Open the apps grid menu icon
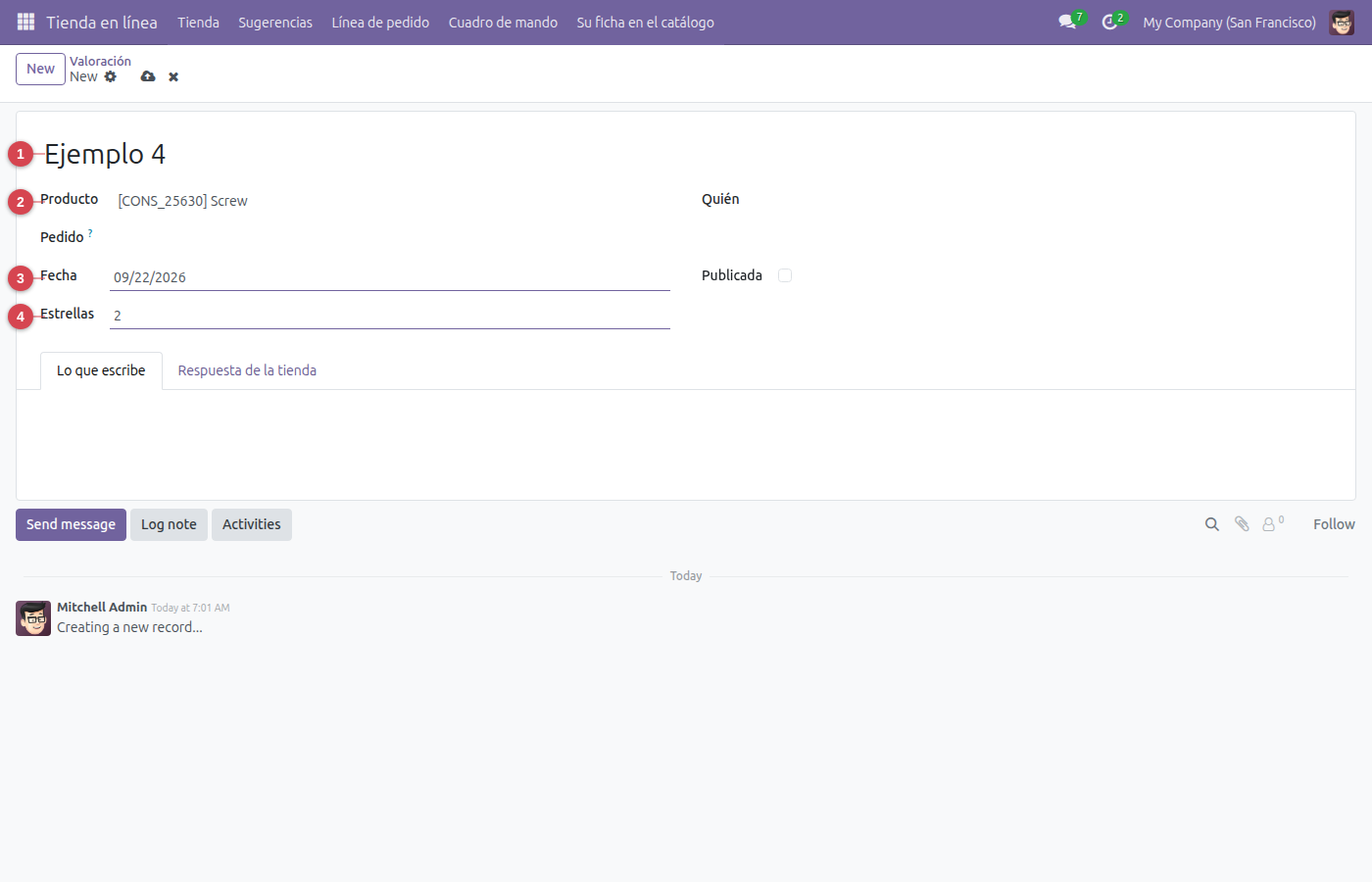The height and width of the screenshot is (882, 1372). click(x=26, y=22)
